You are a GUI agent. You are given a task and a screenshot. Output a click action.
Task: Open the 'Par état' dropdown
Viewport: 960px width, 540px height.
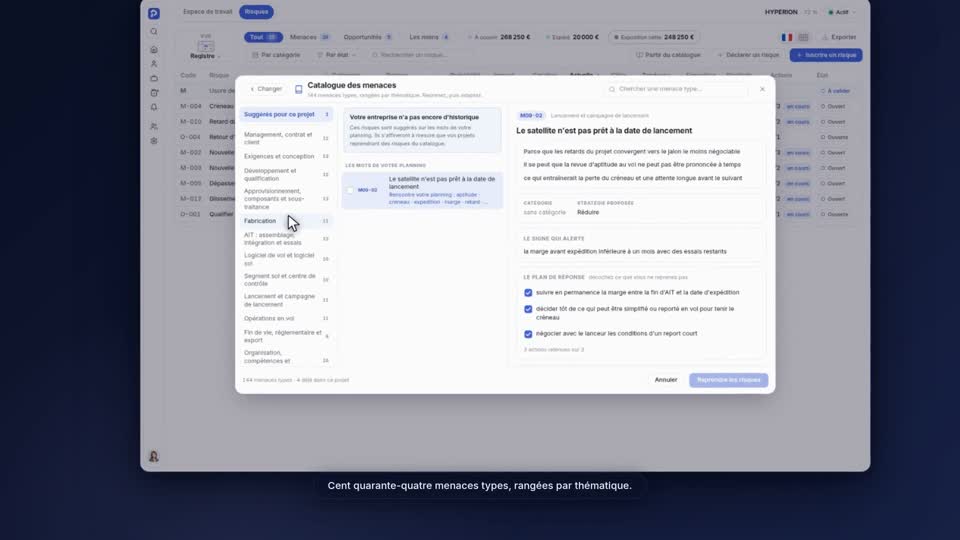click(x=337, y=55)
